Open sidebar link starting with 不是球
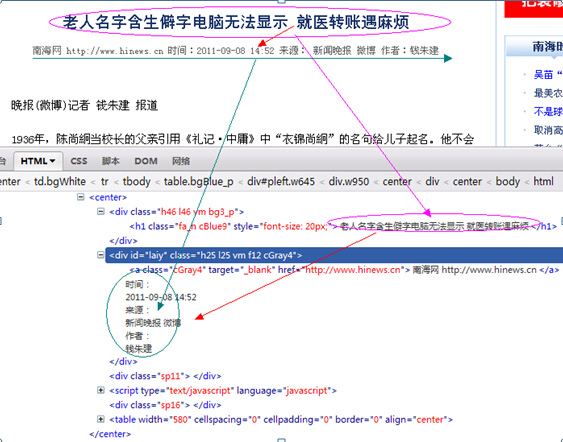The height and width of the screenshot is (442, 563). point(548,112)
